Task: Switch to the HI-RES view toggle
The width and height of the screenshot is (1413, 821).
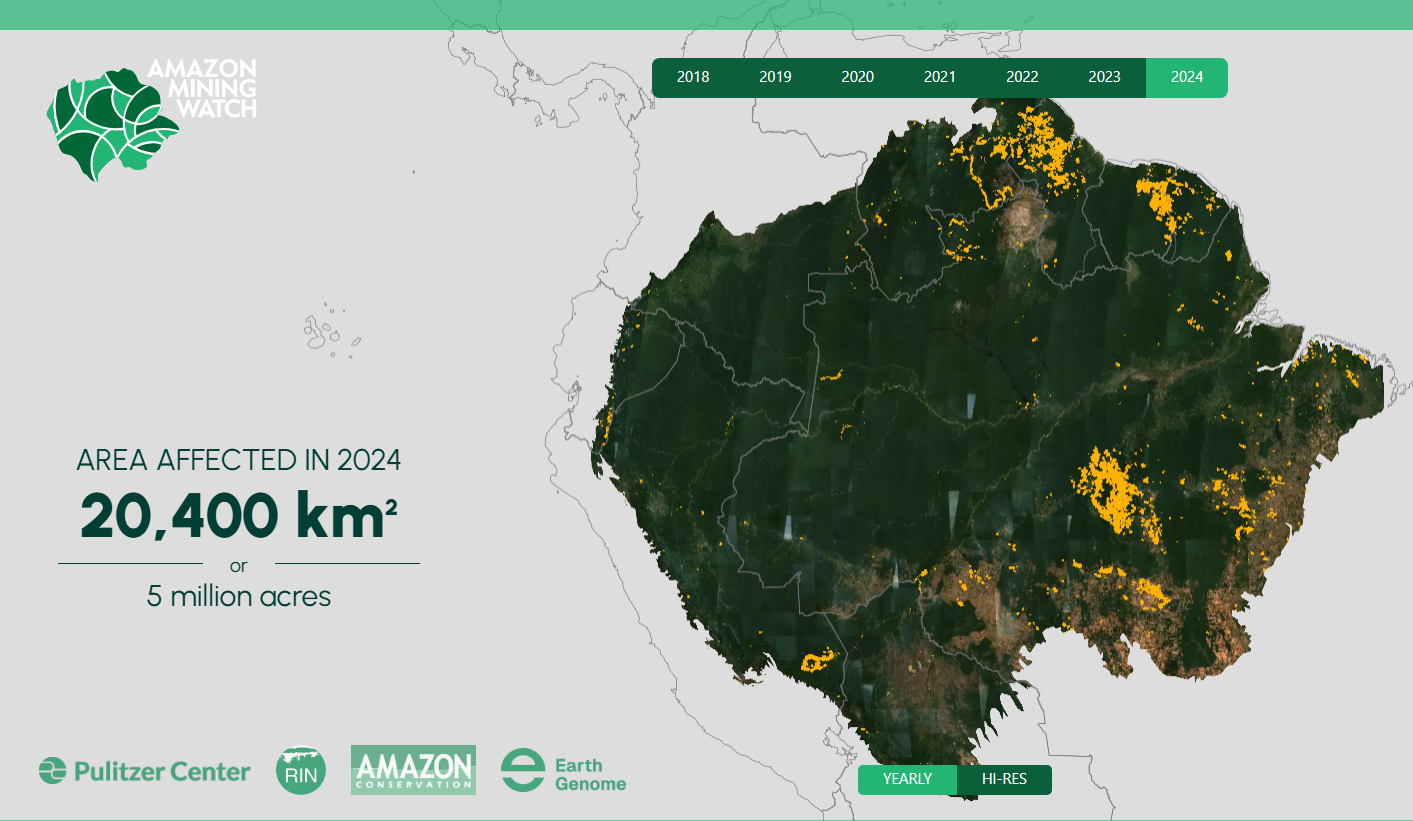Action: 1005,780
